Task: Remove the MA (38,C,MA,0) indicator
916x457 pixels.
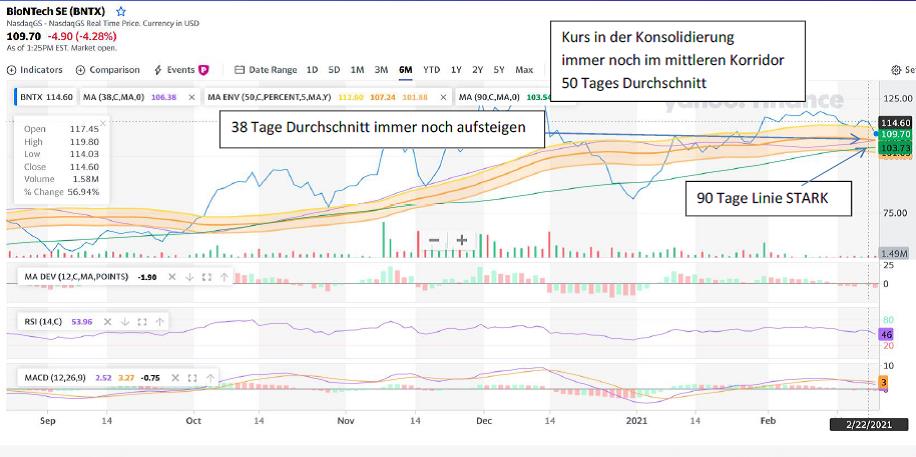Action: click(192, 98)
